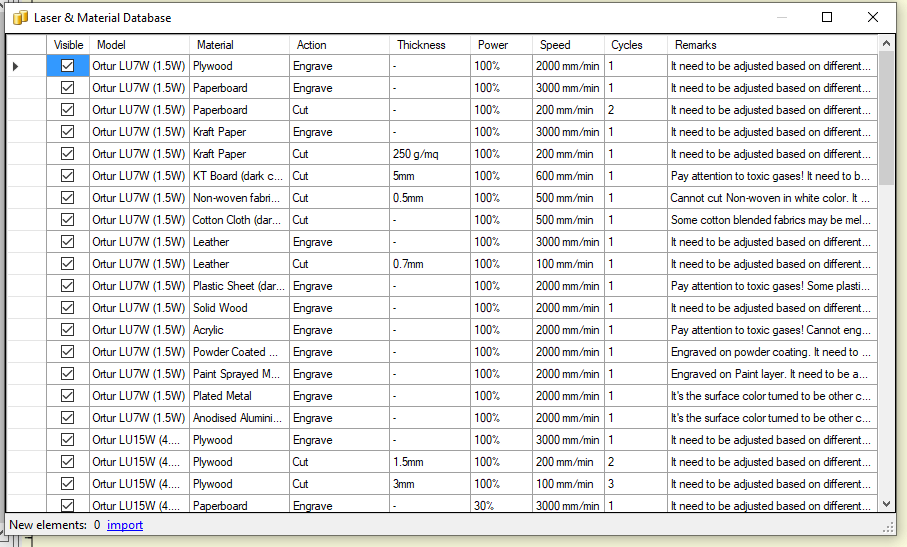Sort by the Speed column header
This screenshot has height=547, width=907.
(569, 45)
